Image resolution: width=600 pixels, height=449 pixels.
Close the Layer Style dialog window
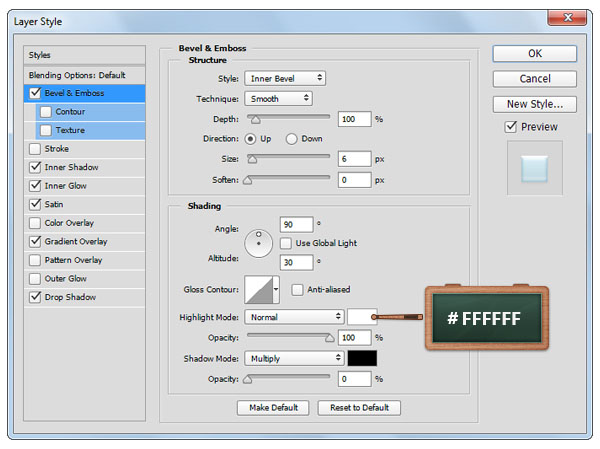coord(567,18)
